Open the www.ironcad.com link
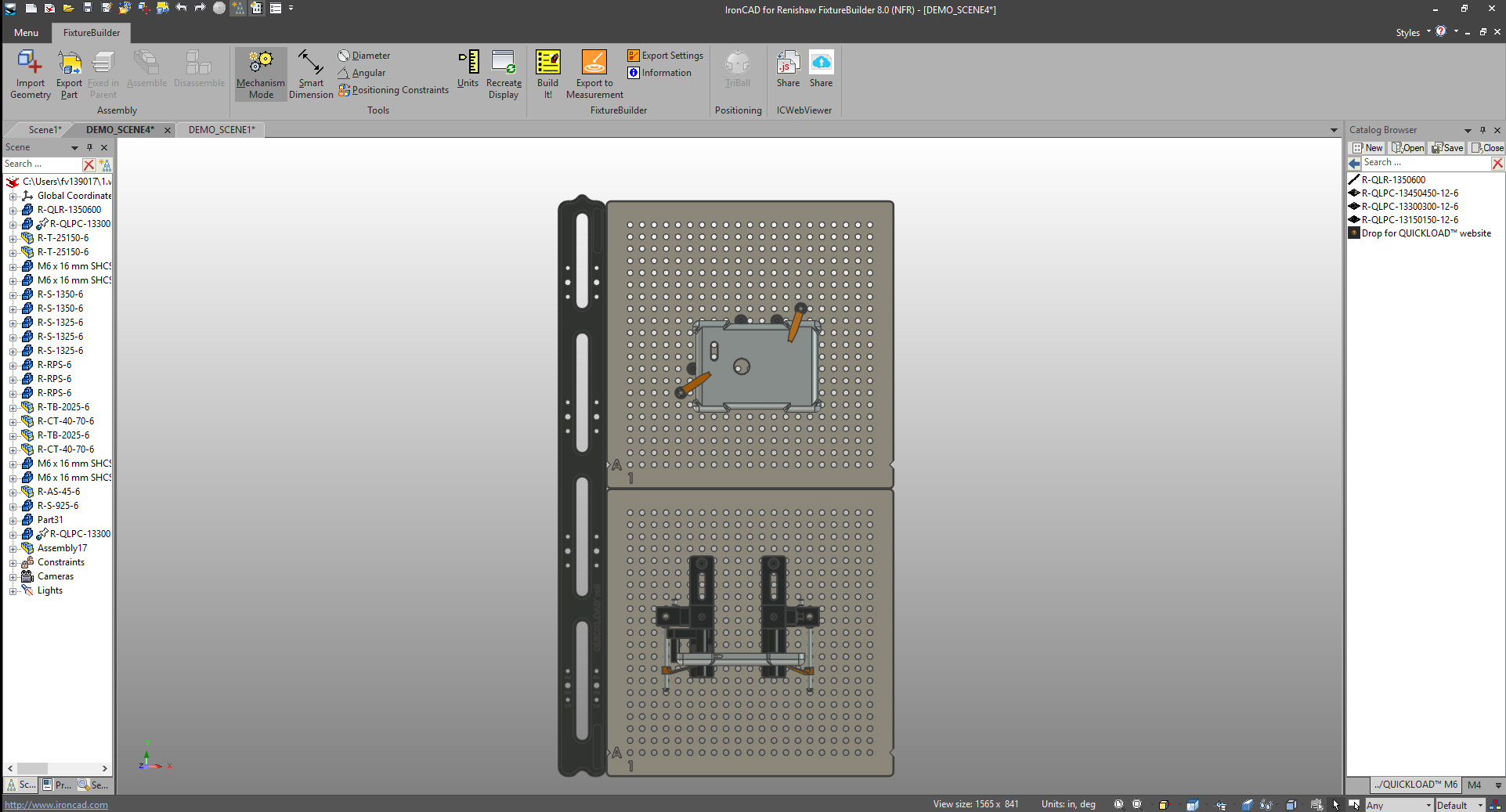Screen dimensions: 1506x812 coord(56,805)
